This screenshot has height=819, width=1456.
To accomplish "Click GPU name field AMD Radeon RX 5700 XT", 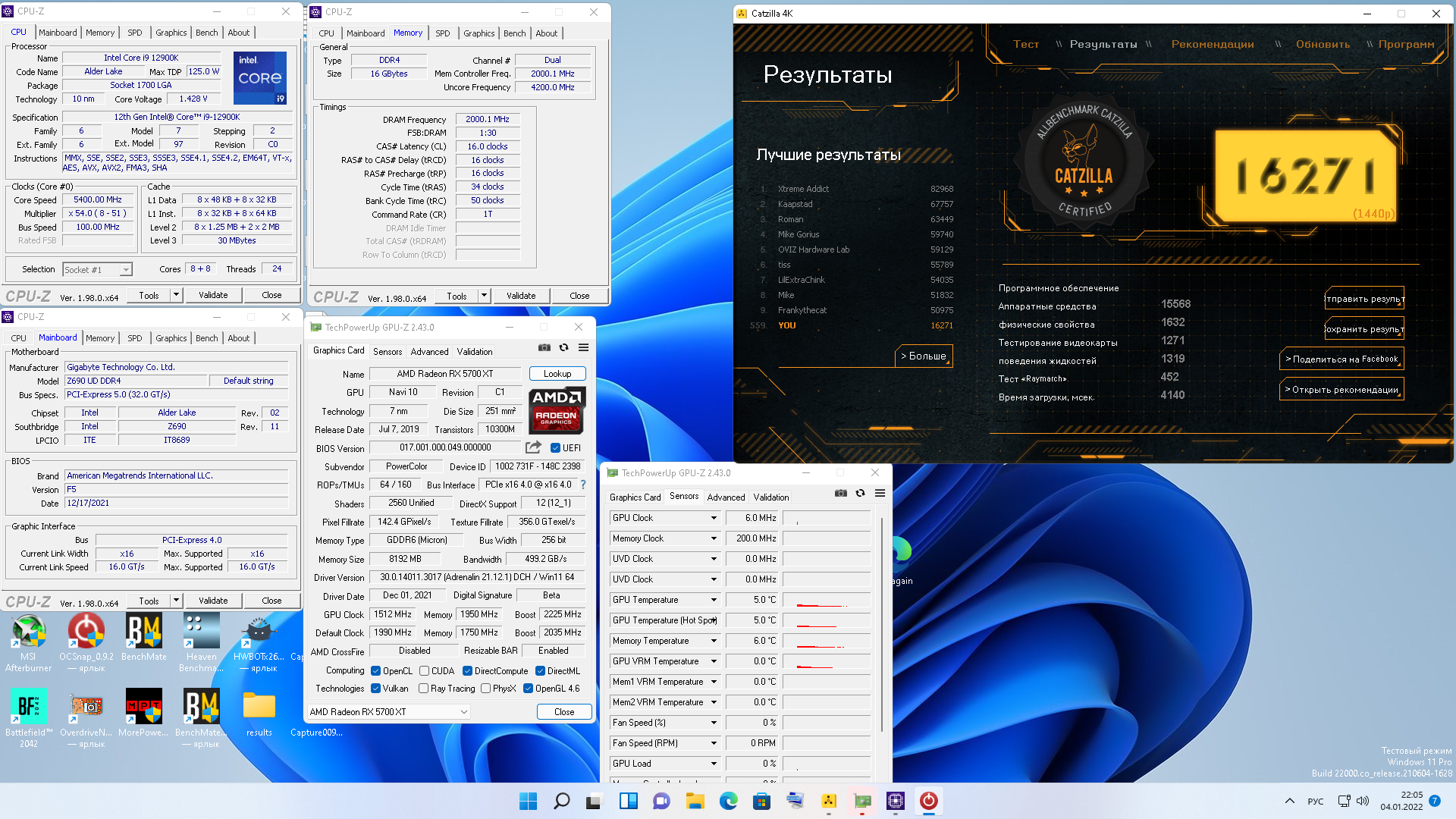I will pos(445,374).
